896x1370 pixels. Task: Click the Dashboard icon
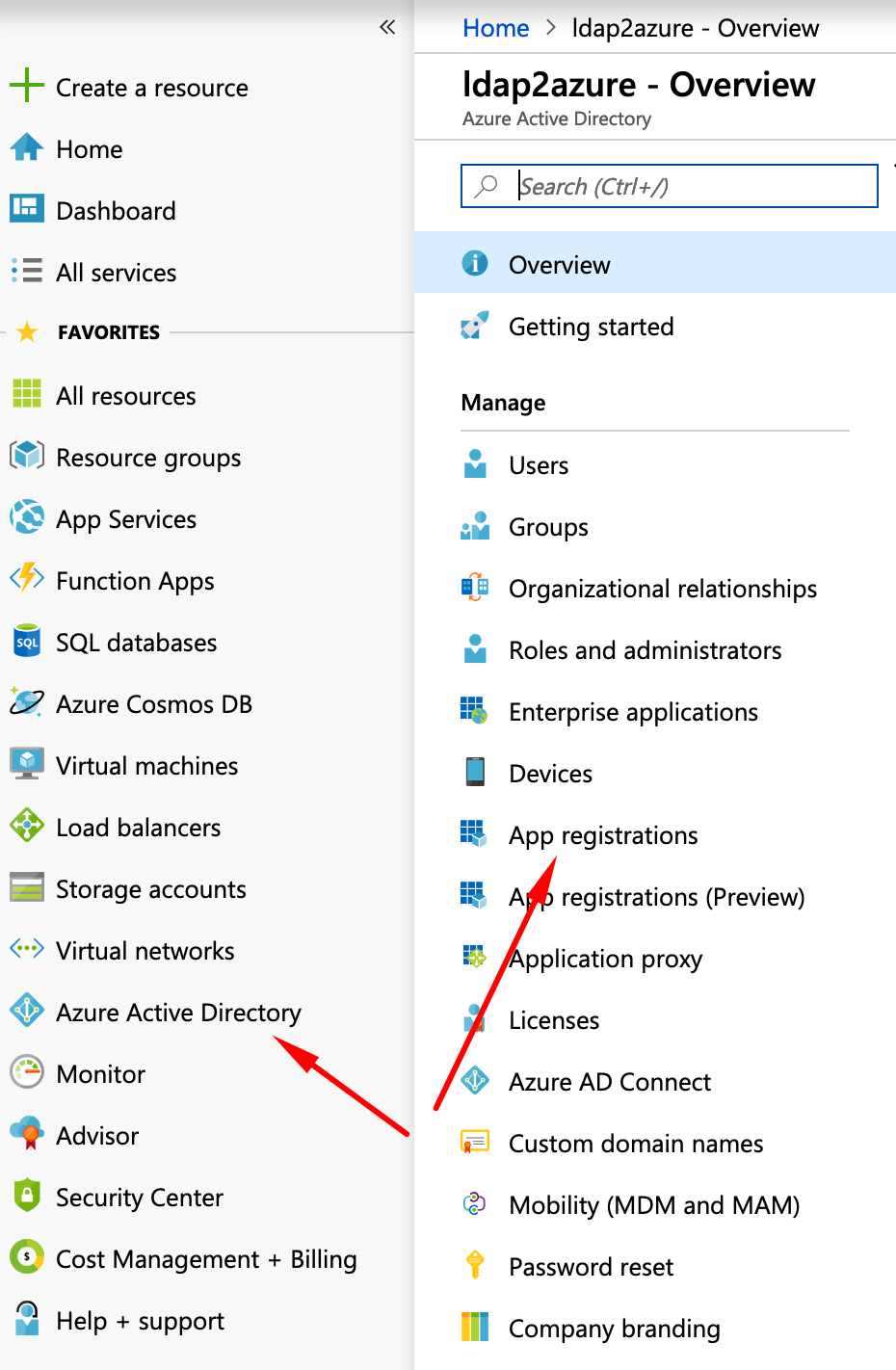[27, 208]
